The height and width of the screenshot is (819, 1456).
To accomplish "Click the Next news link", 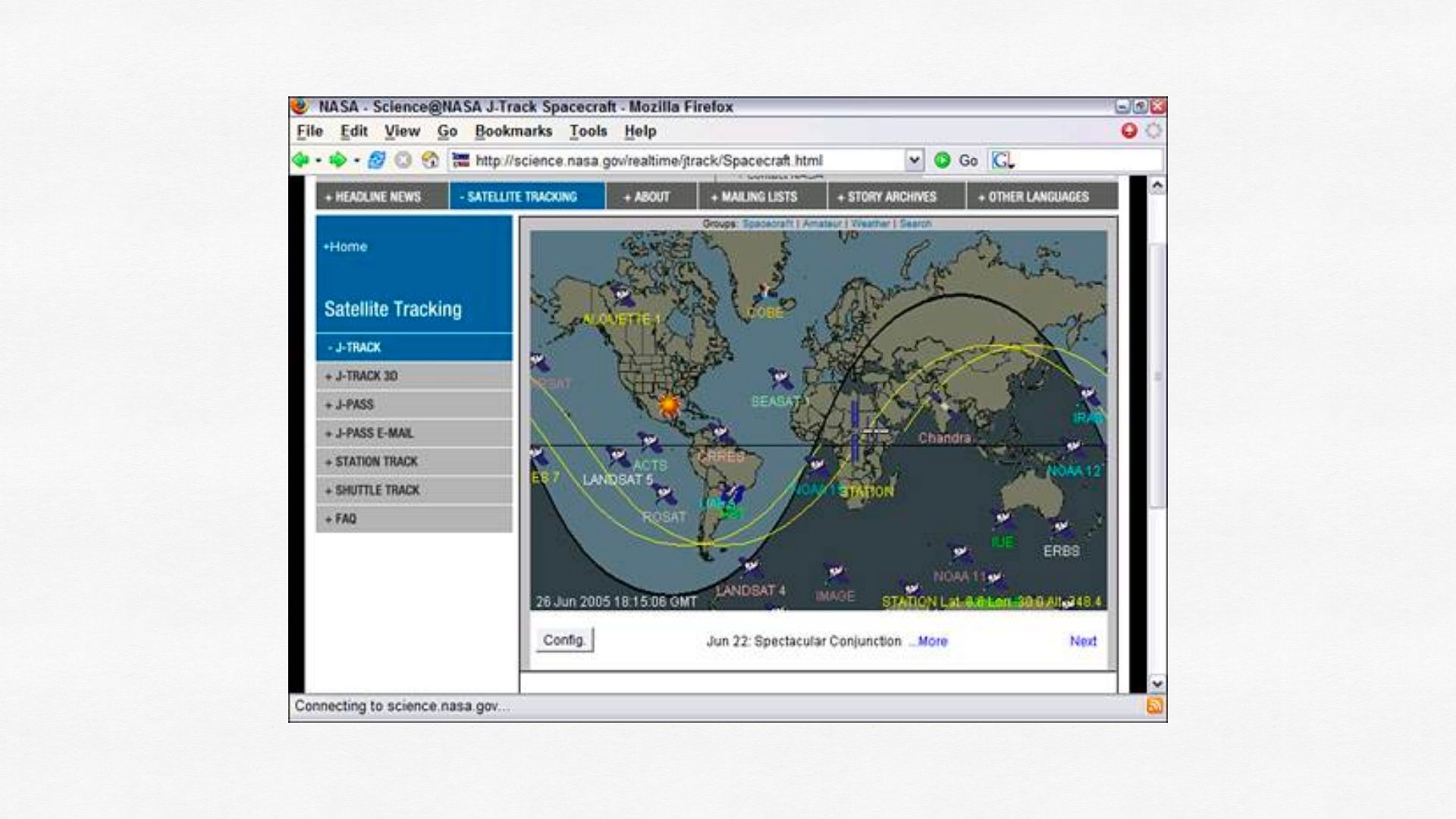I will (x=1083, y=642).
